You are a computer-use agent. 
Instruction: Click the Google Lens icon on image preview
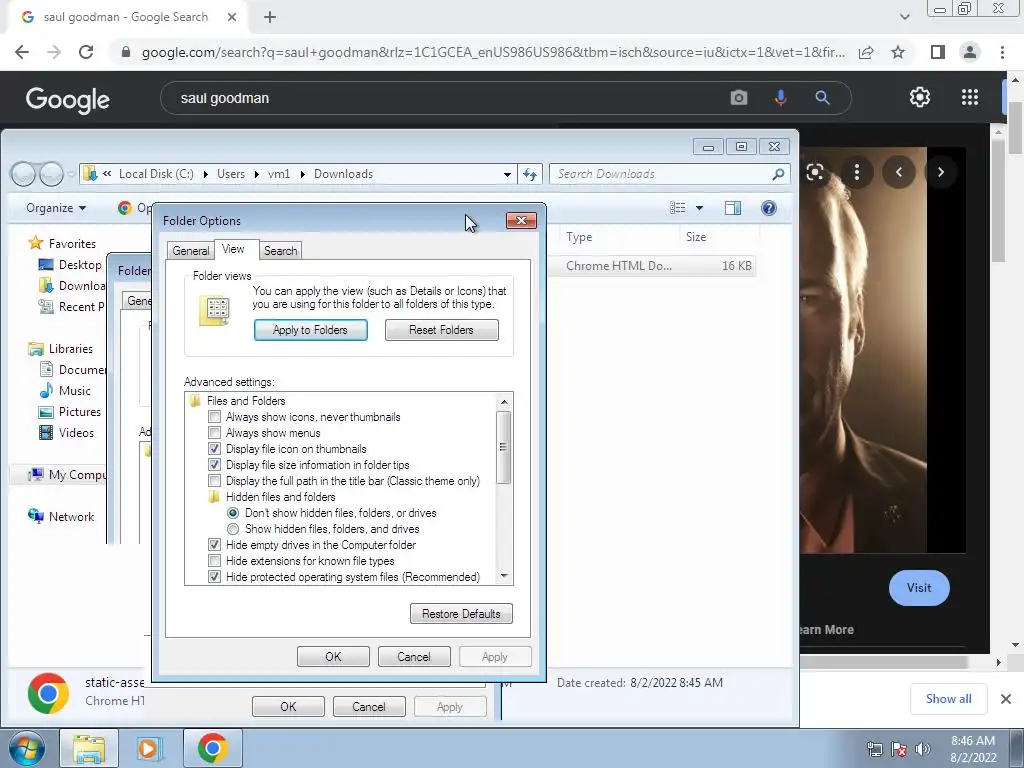pos(814,172)
